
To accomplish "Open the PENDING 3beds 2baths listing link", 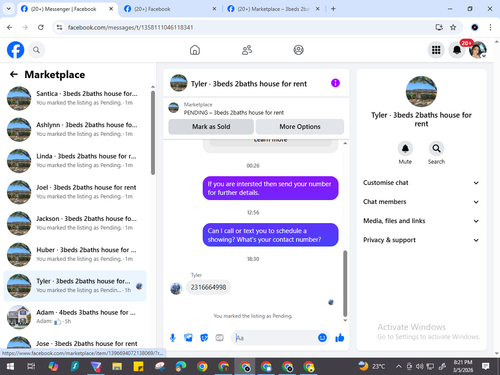I will (234, 113).
